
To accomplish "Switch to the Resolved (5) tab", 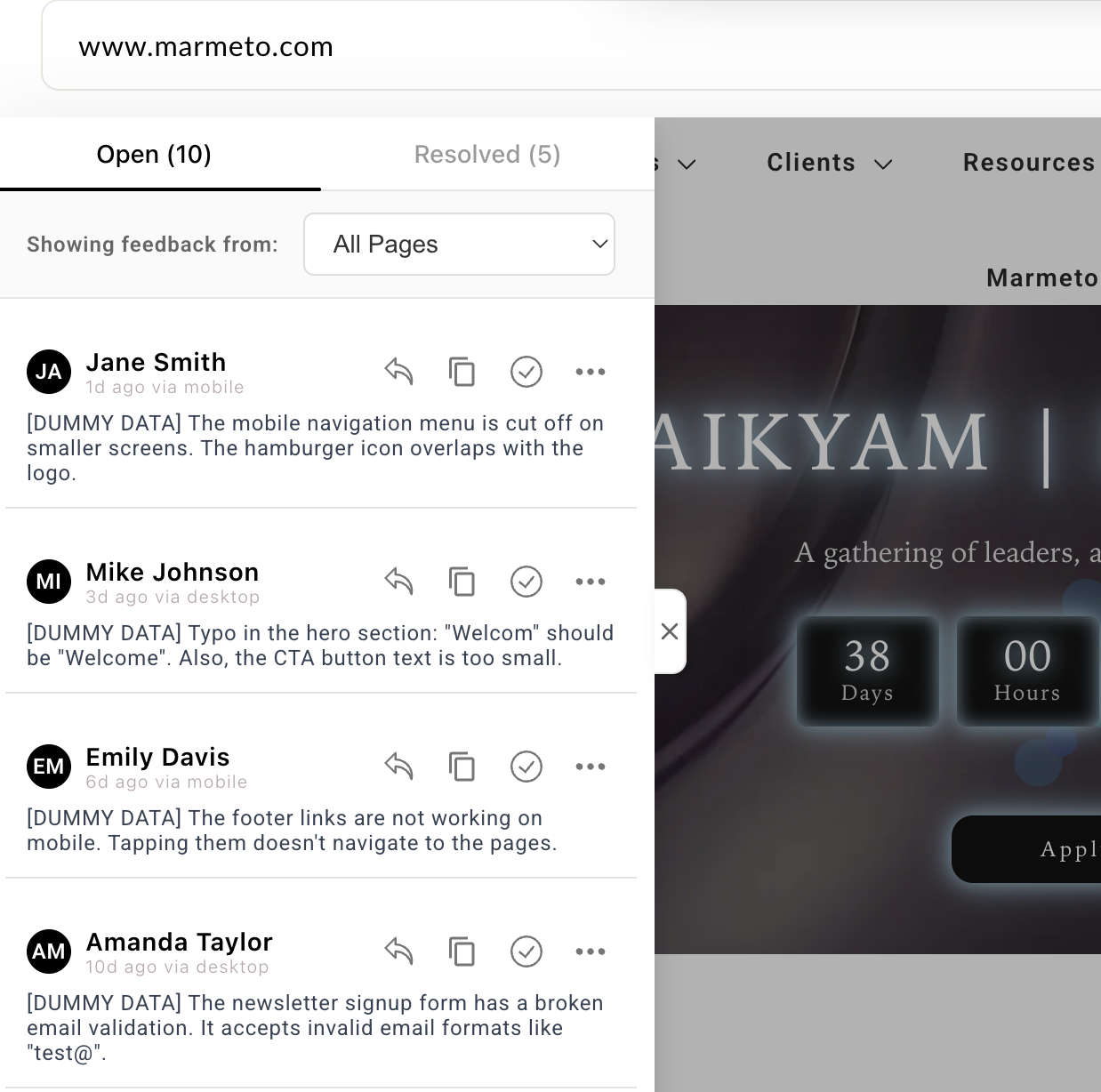I will [487, 155].
